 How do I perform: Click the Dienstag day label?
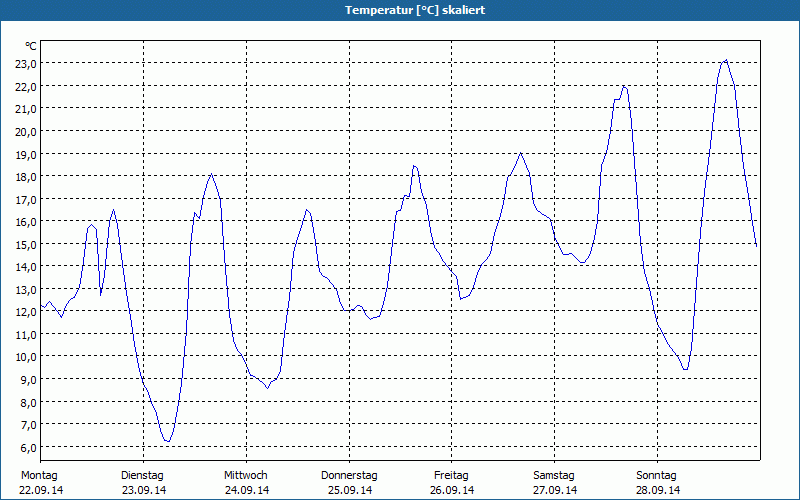(x=142, y=475)
